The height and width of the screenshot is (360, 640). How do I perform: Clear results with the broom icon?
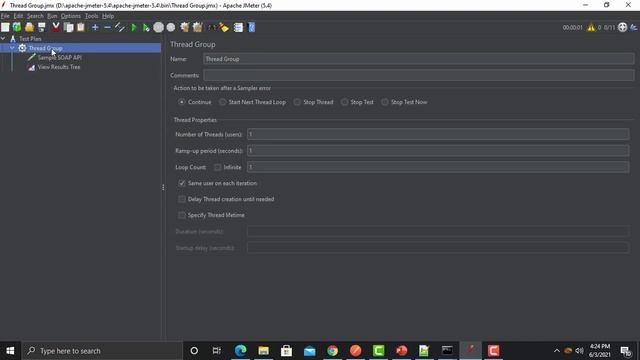[185, 27]
